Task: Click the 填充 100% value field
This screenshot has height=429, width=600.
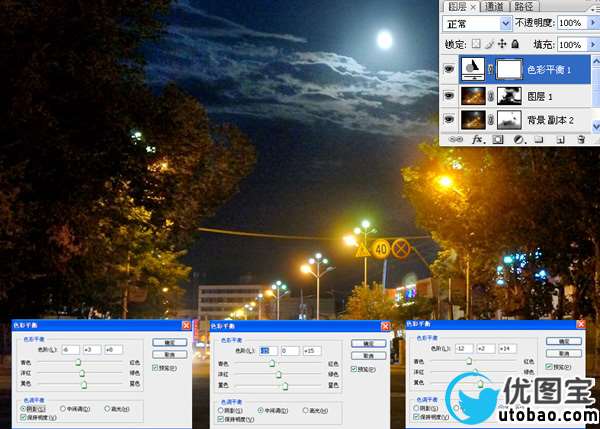Action: coord(572,45)
